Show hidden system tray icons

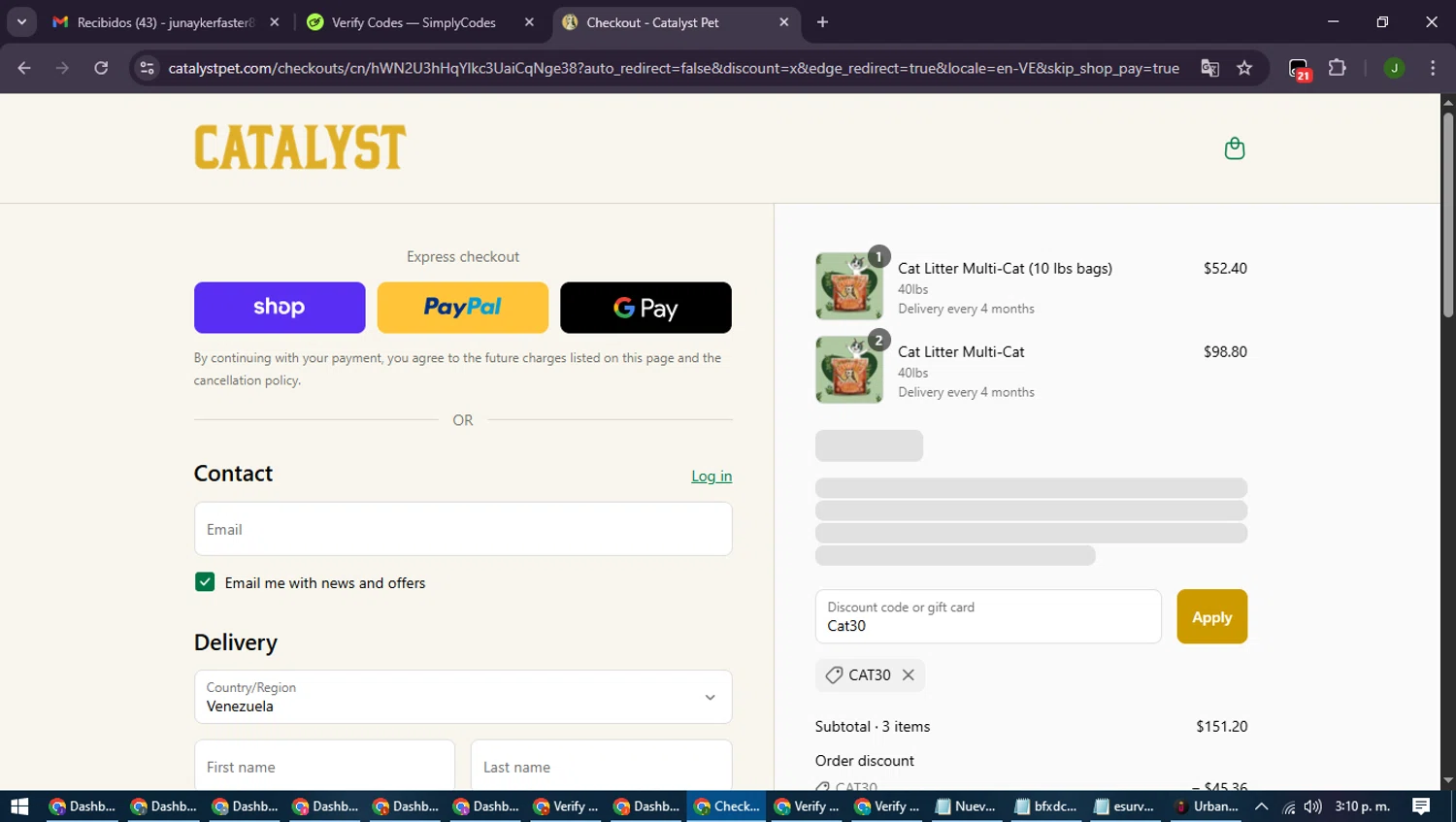coord(1262,806)
